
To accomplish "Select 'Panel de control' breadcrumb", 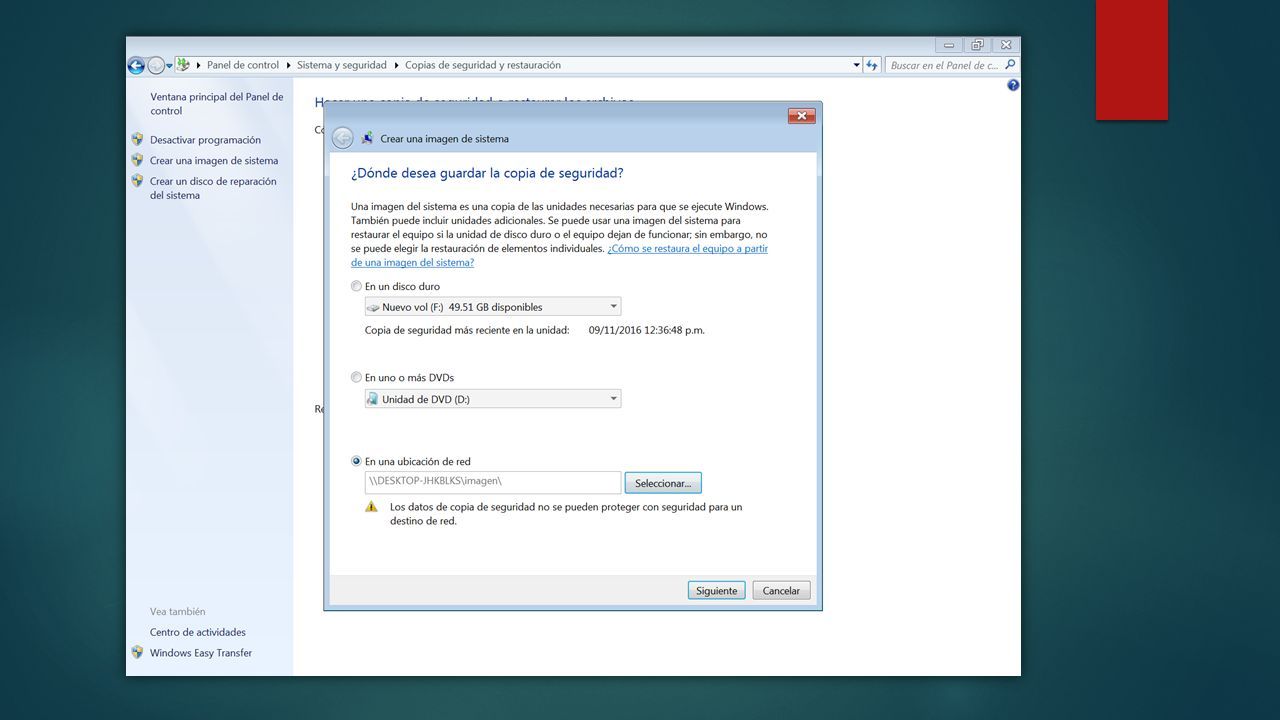I will coord(243,65).
